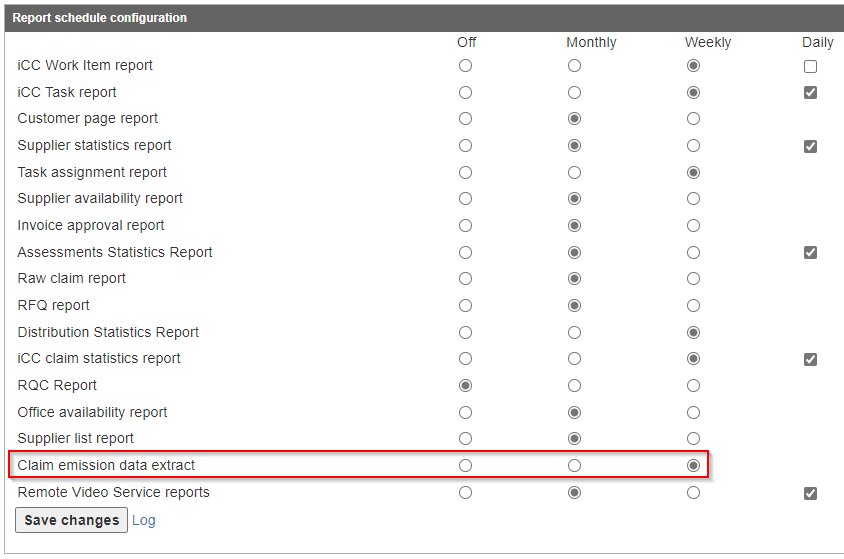Select Monthly for RQC Report
This screenshot has width=844, height=559.
pyautogui.click(x=574, y=385)
